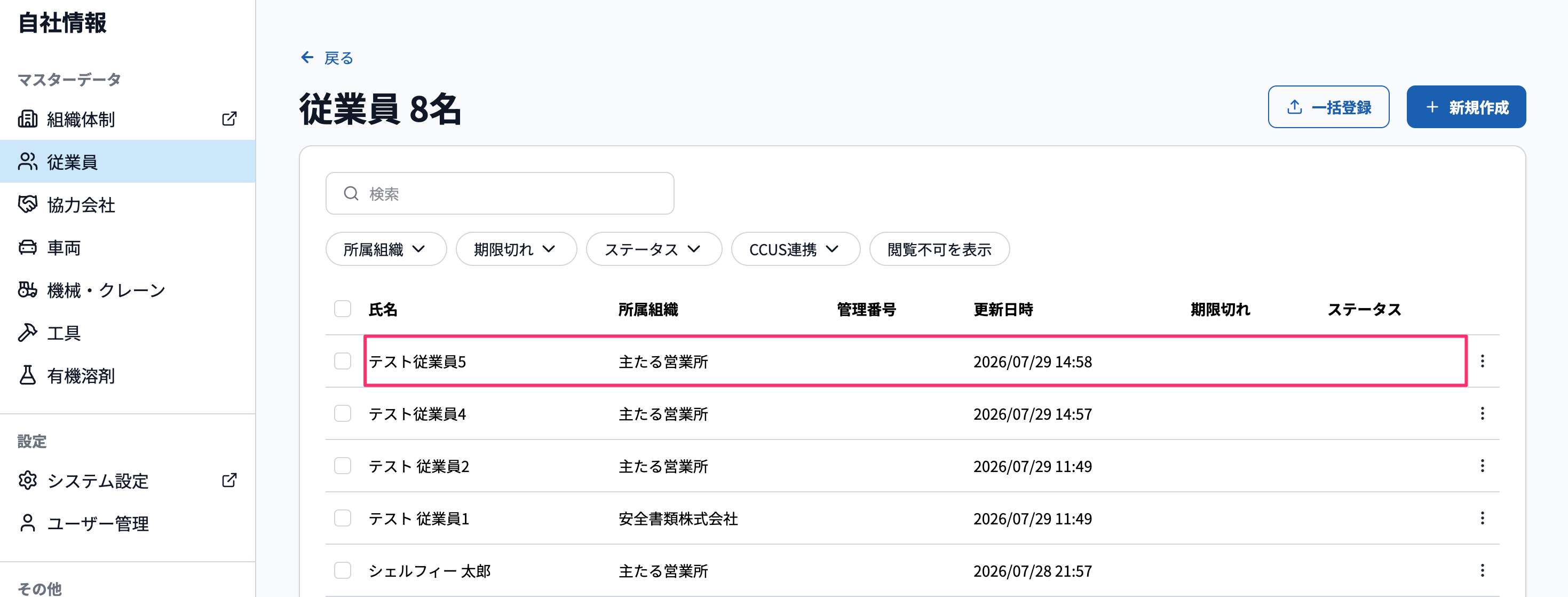Click the ステータス column header

click(1364, 310)
